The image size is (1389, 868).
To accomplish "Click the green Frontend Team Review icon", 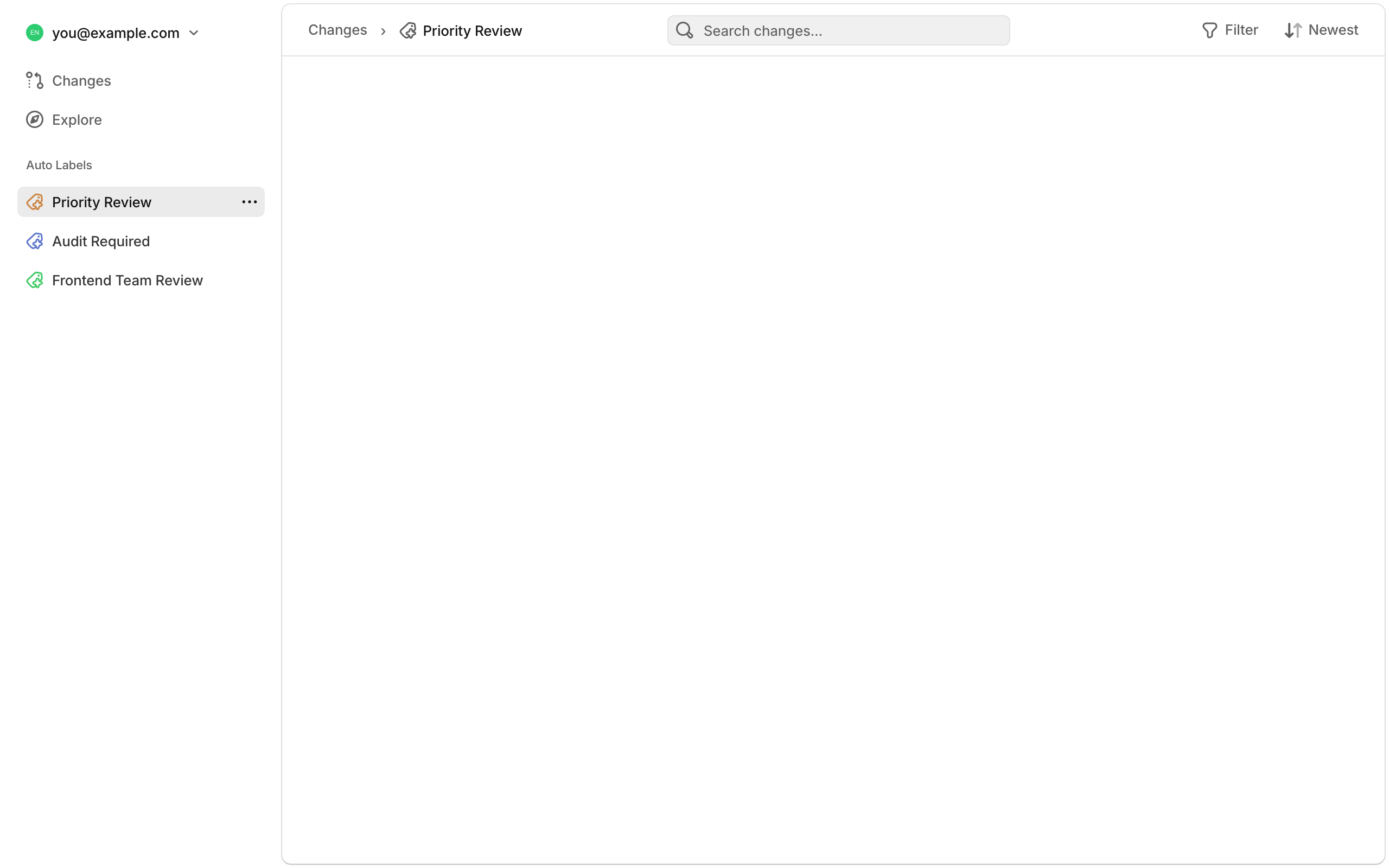I will 34,280.
